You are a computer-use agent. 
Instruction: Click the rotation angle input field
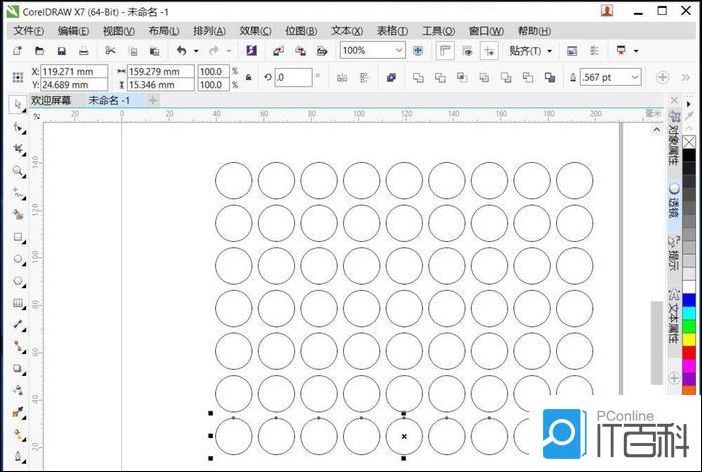(294, 77)
